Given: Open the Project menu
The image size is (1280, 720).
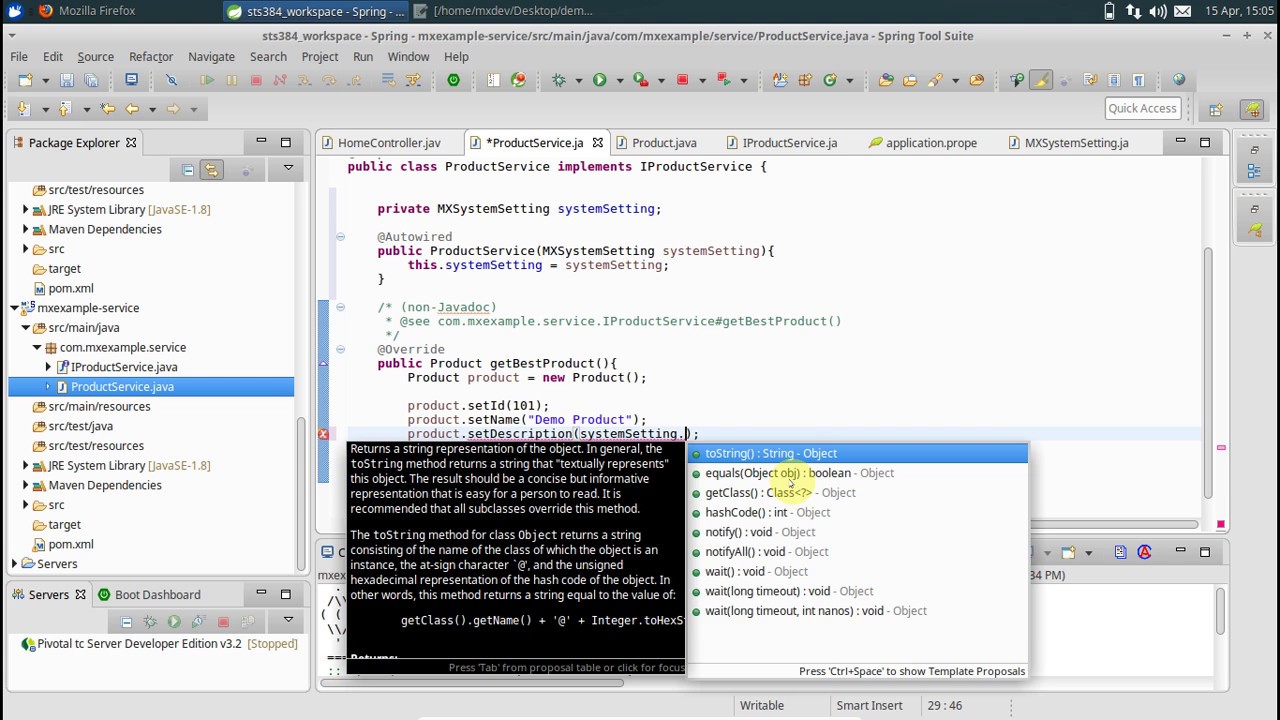Looking at the screenshot, I should (320, 57).
